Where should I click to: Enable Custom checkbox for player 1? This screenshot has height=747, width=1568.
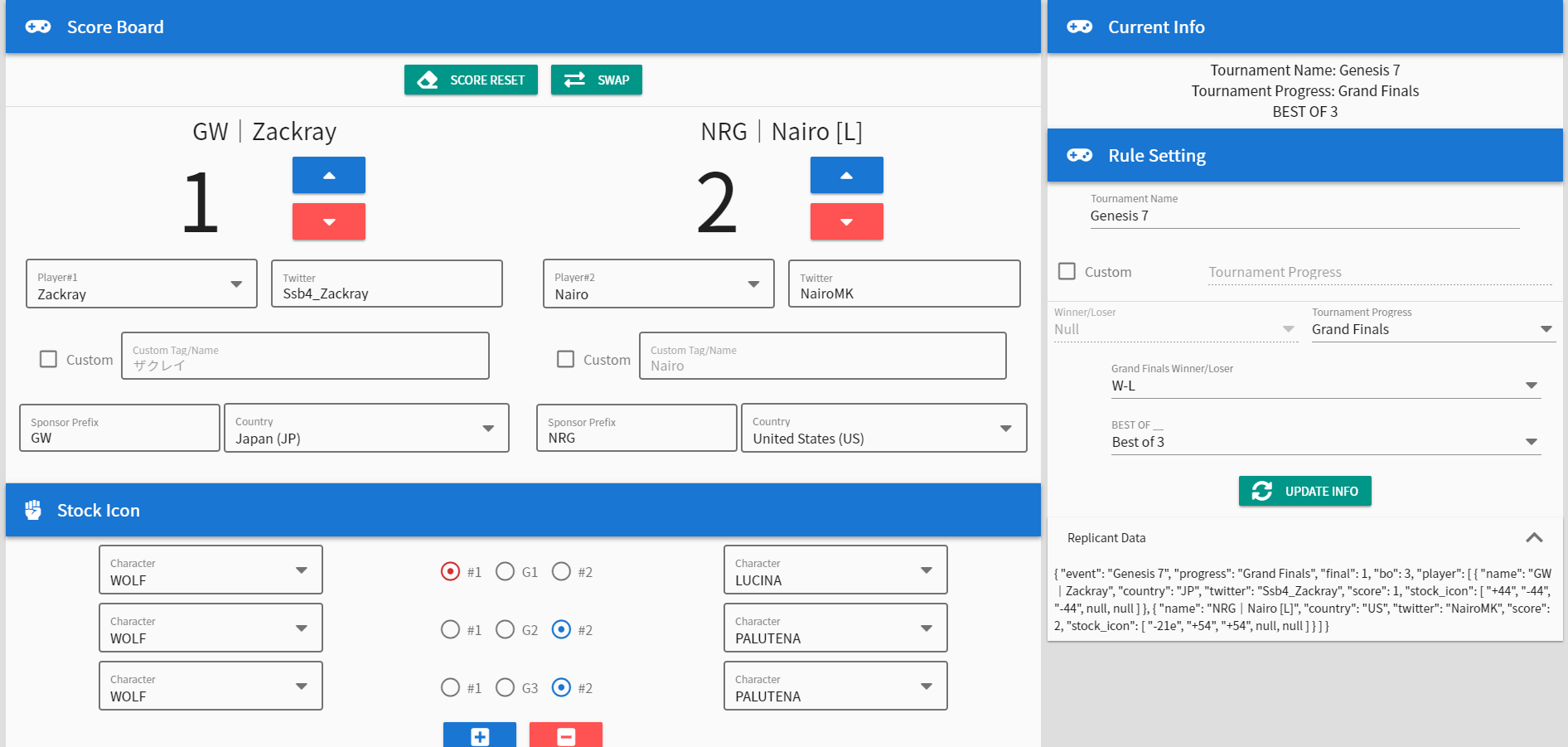[49, 359]
